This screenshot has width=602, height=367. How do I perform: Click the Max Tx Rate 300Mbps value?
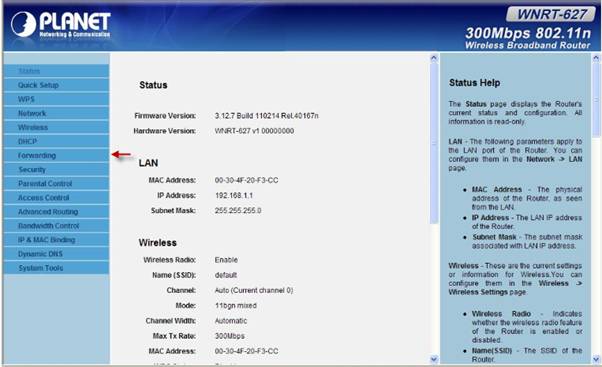coord(230,336)
